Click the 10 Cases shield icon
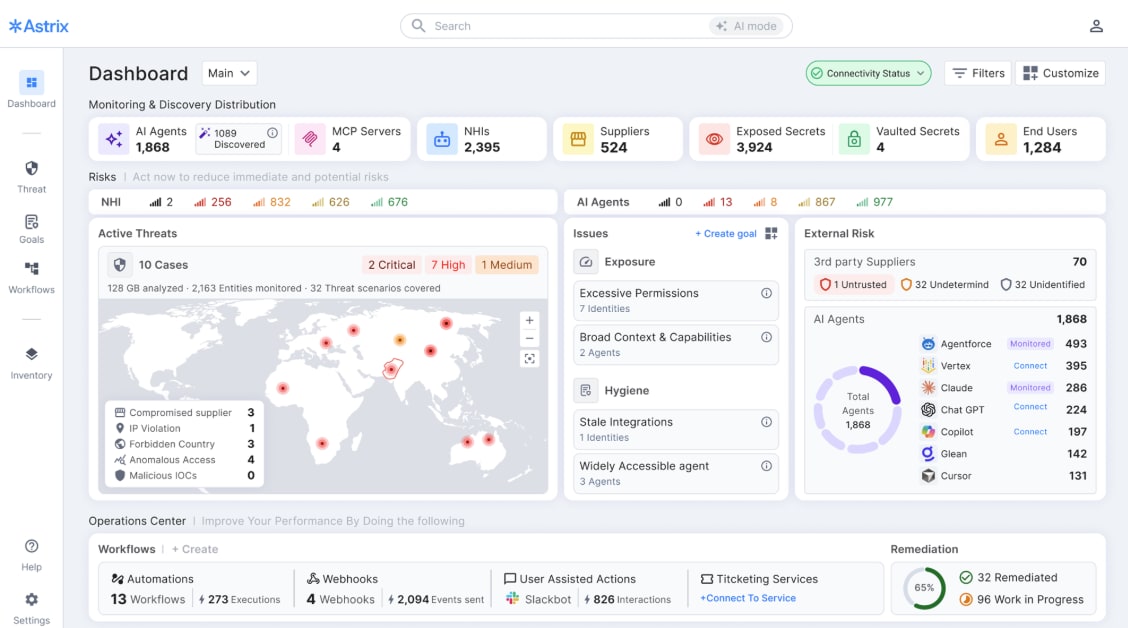Image resolution: width=1128 pixels, height=628 pixels. click(119, 264)
